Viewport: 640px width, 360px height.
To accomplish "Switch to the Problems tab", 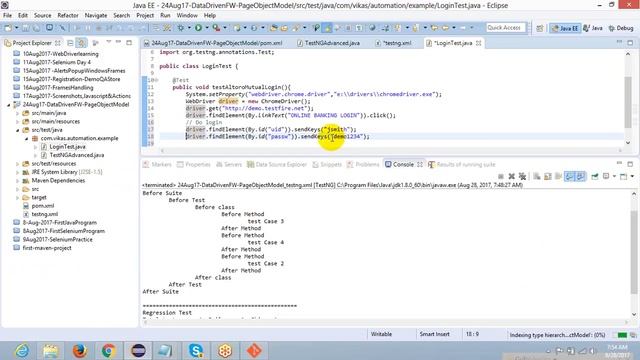I will [x=363, y=164].
